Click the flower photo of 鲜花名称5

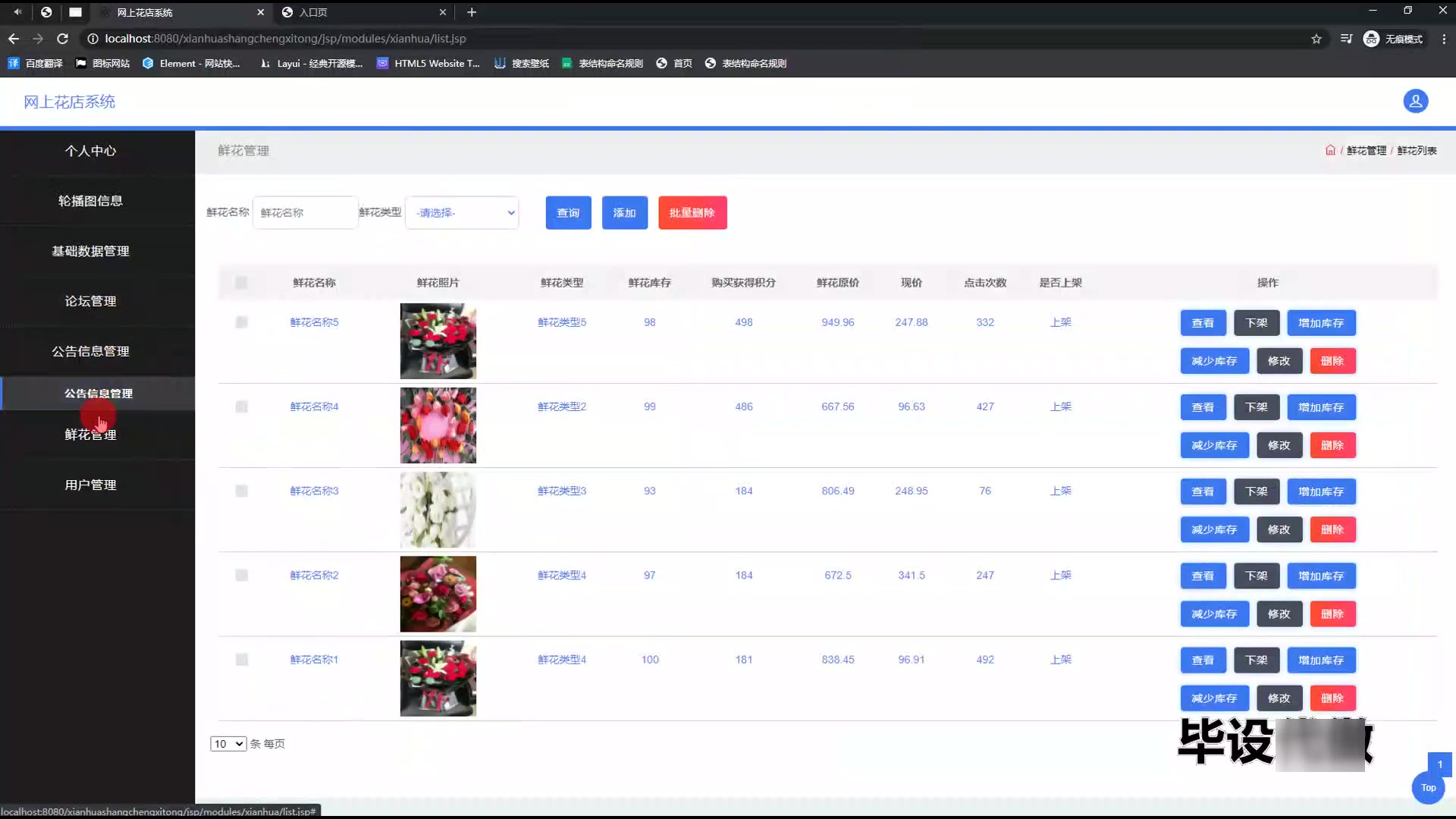tap(438, 341)
